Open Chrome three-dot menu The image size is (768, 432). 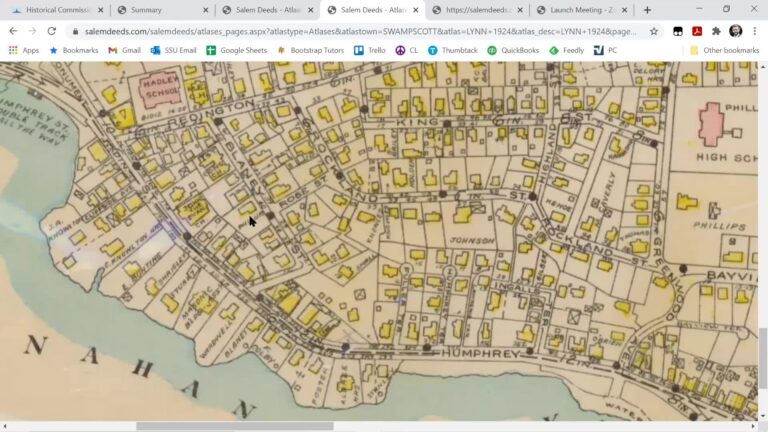point(755,31)
